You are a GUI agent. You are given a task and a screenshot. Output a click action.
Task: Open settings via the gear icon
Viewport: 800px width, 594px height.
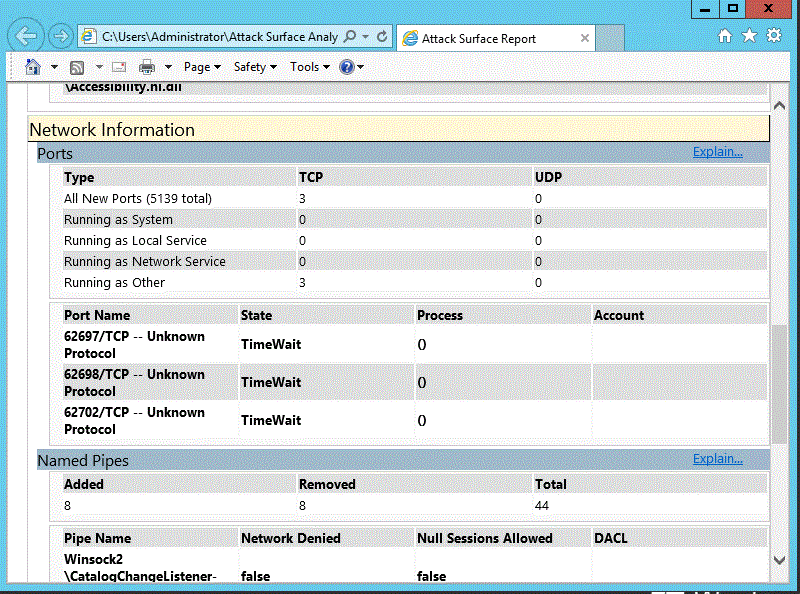773,36
